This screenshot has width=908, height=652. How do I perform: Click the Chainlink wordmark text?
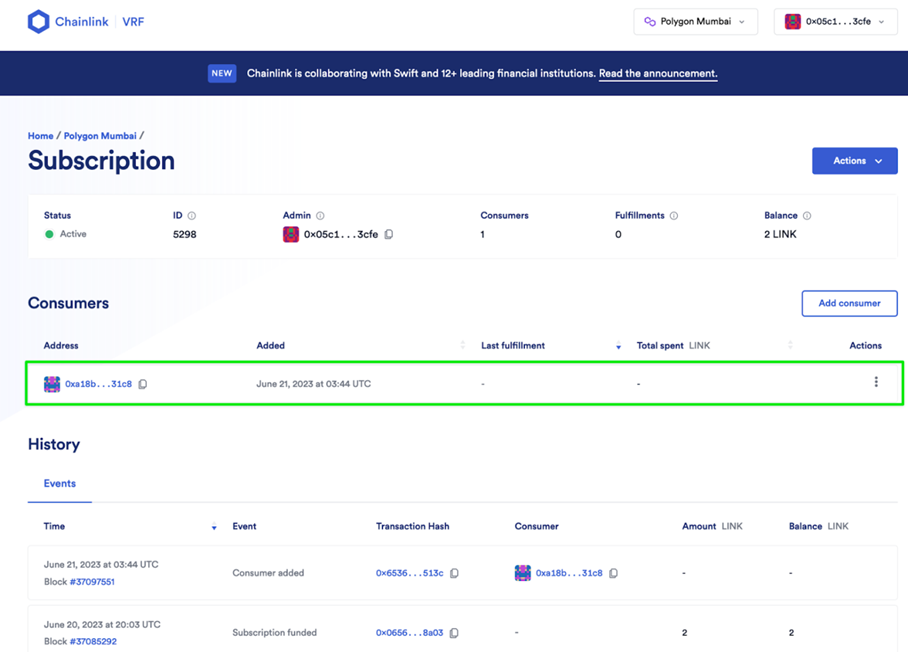tap(82, 21)
